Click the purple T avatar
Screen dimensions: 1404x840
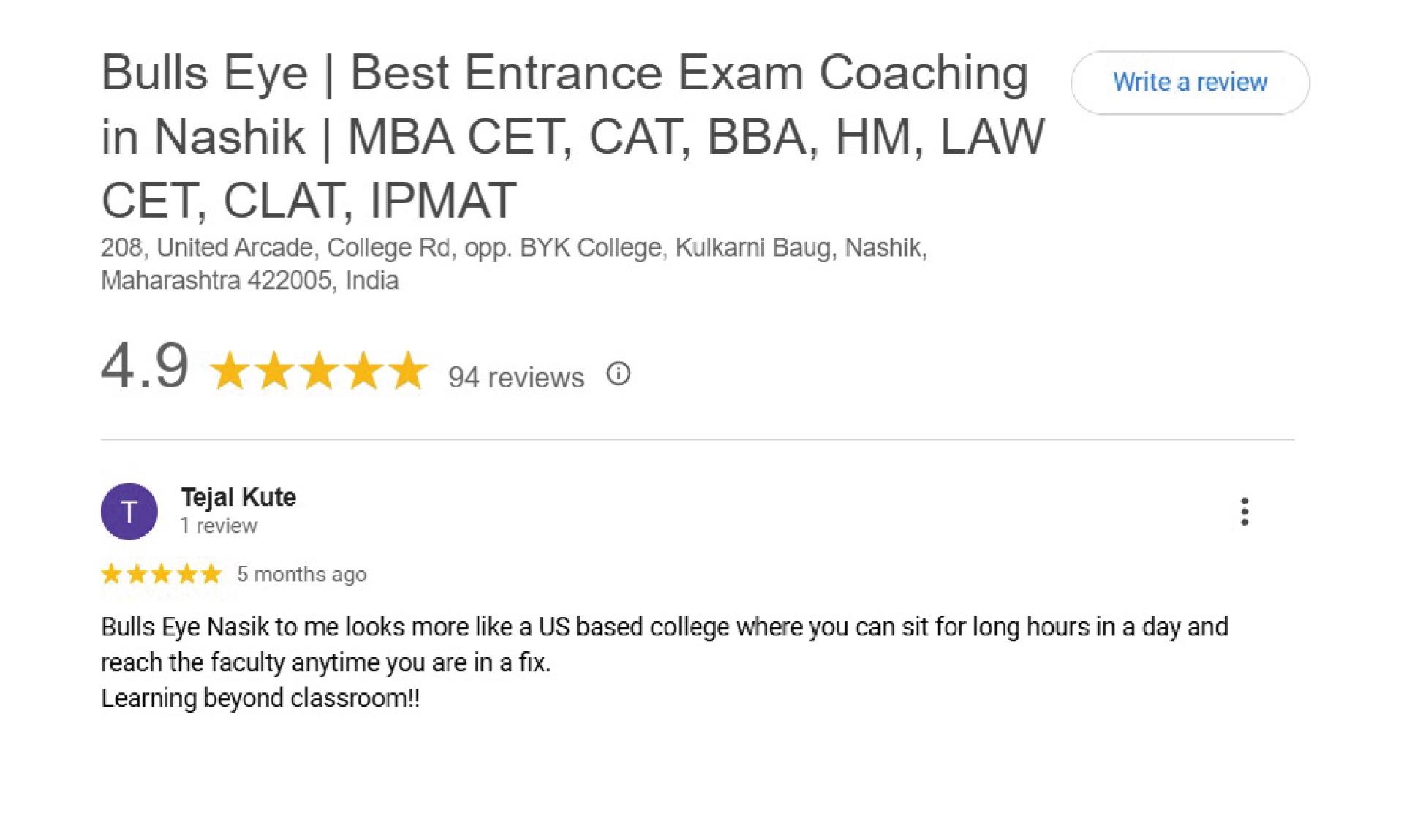[x=129, y=512]
